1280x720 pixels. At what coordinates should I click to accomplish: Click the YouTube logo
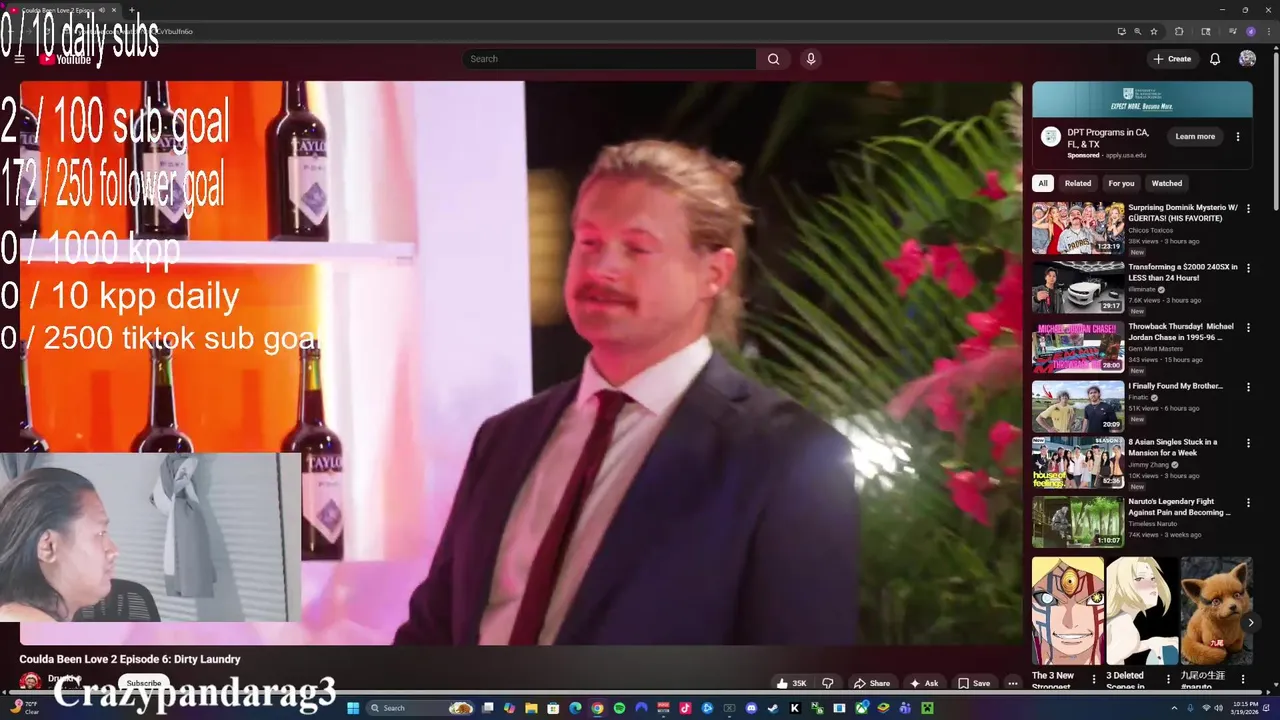(x=66, y=59)
